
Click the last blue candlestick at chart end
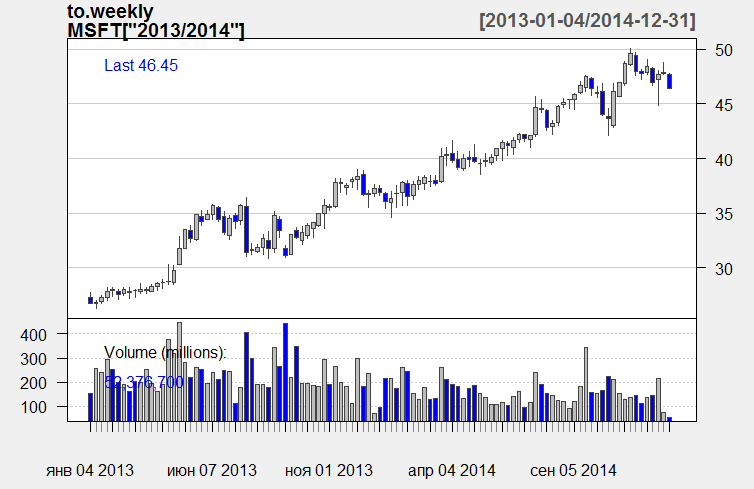click(x=669, y=81)
